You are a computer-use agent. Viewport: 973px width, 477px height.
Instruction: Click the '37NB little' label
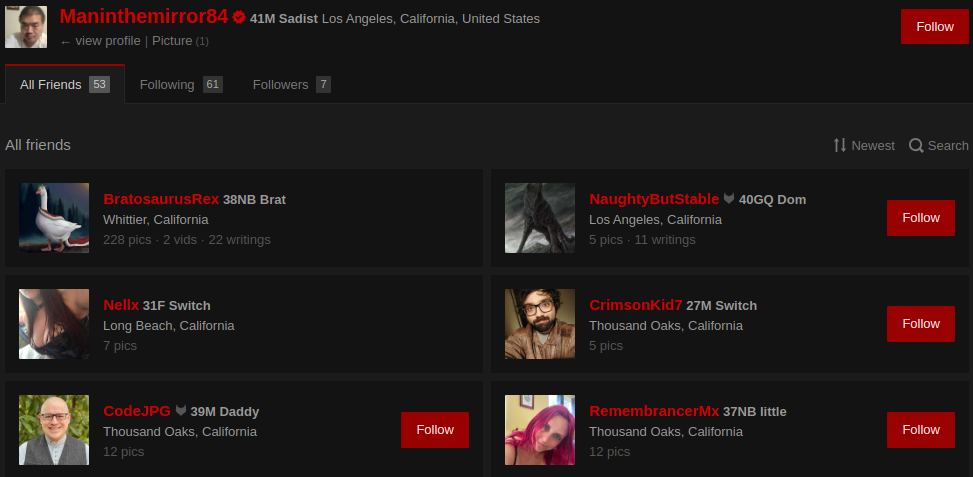pyautogui.click(x=755, y=412)
